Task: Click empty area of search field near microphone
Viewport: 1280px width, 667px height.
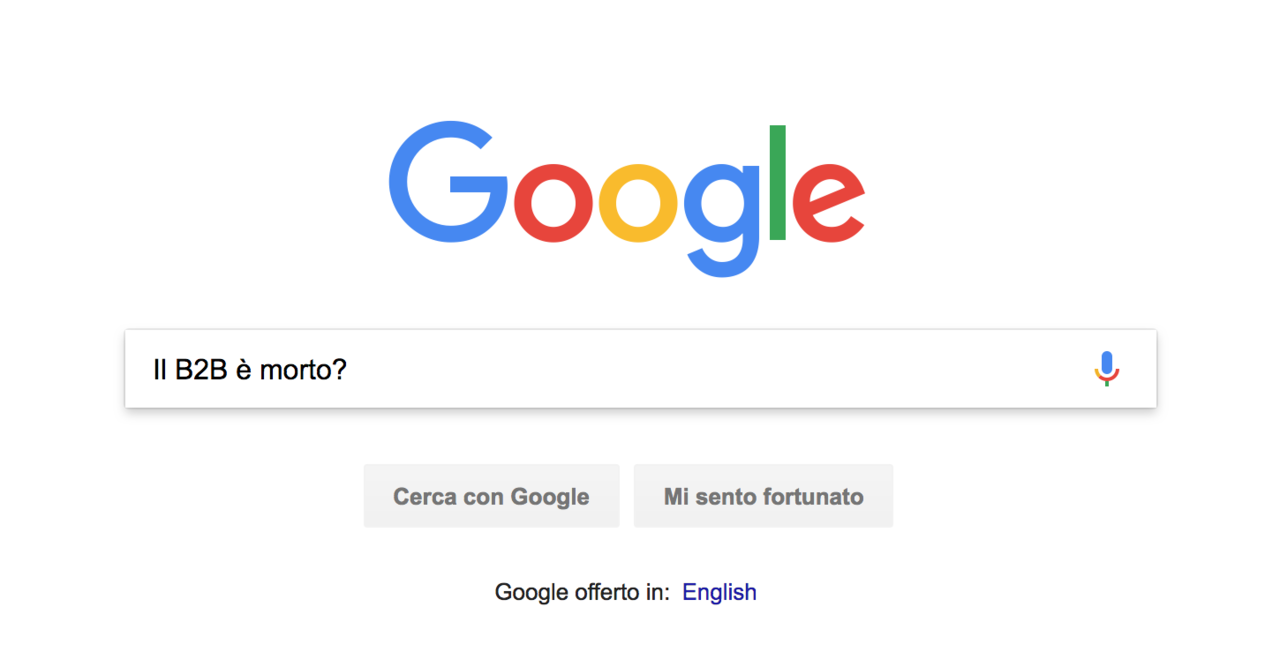Action: pos(1000,369)
